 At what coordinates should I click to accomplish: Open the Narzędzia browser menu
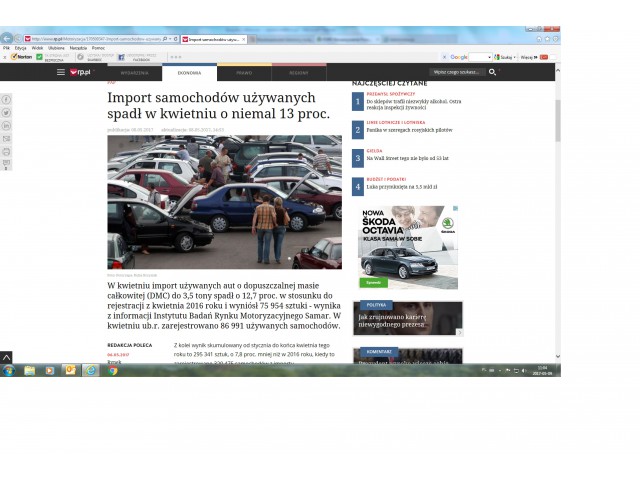(78, 48)
